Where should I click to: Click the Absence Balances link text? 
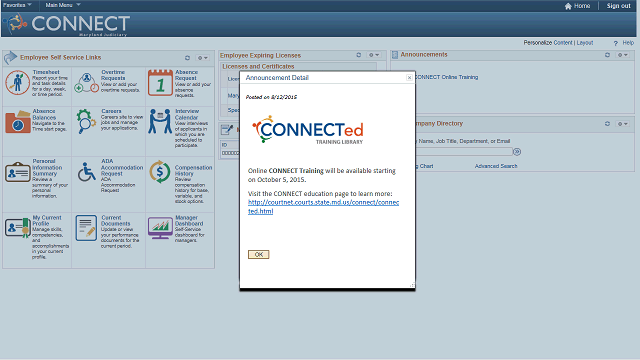coord(44,114)
